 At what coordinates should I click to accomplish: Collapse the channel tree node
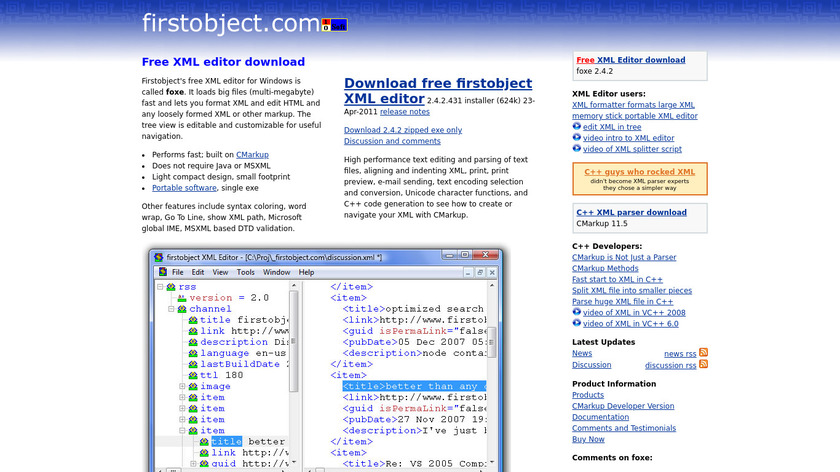point(171,309)
